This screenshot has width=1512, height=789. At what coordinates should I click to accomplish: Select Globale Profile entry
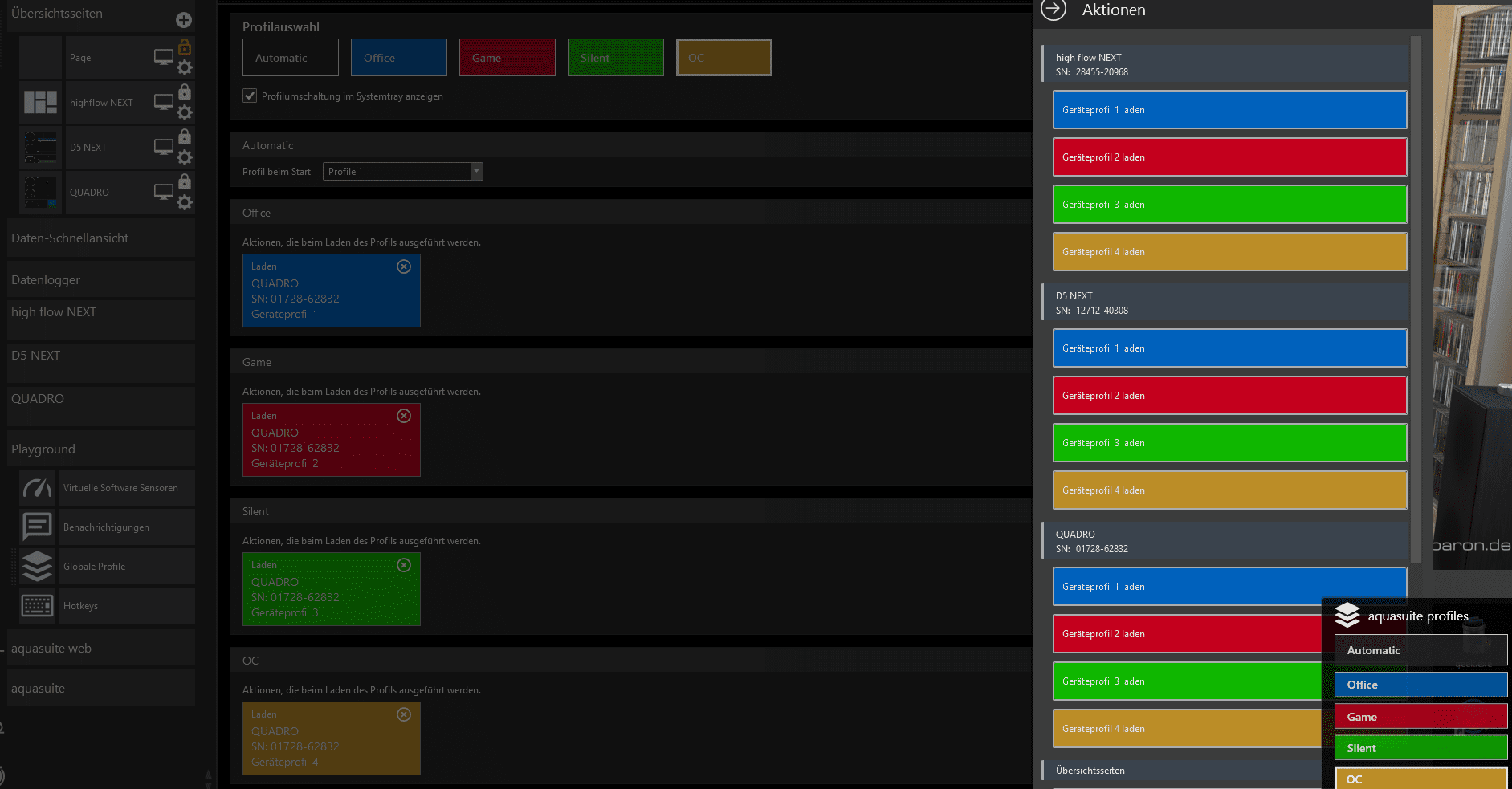tap(127, 567)
